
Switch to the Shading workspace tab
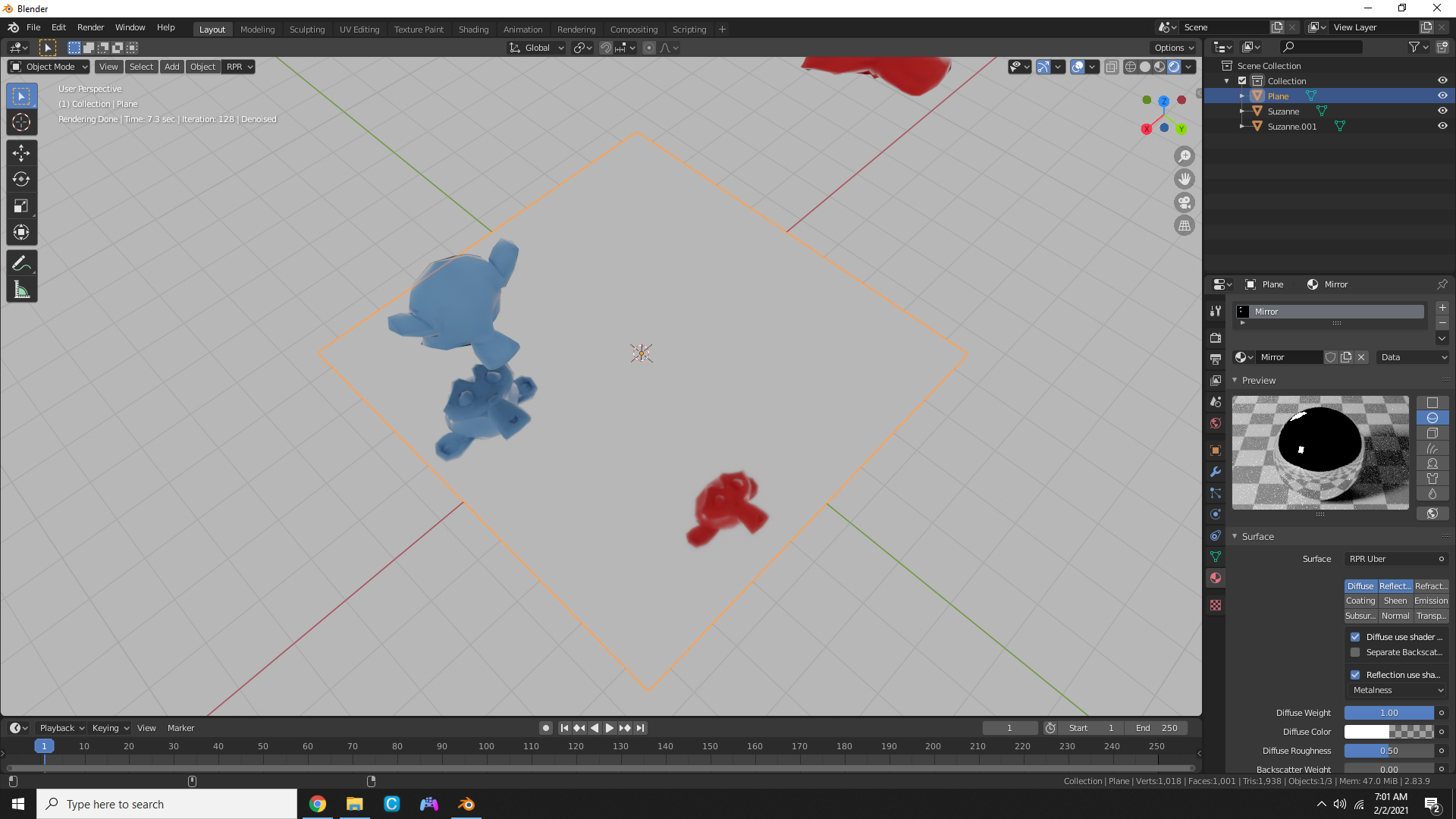coord(473,30)
